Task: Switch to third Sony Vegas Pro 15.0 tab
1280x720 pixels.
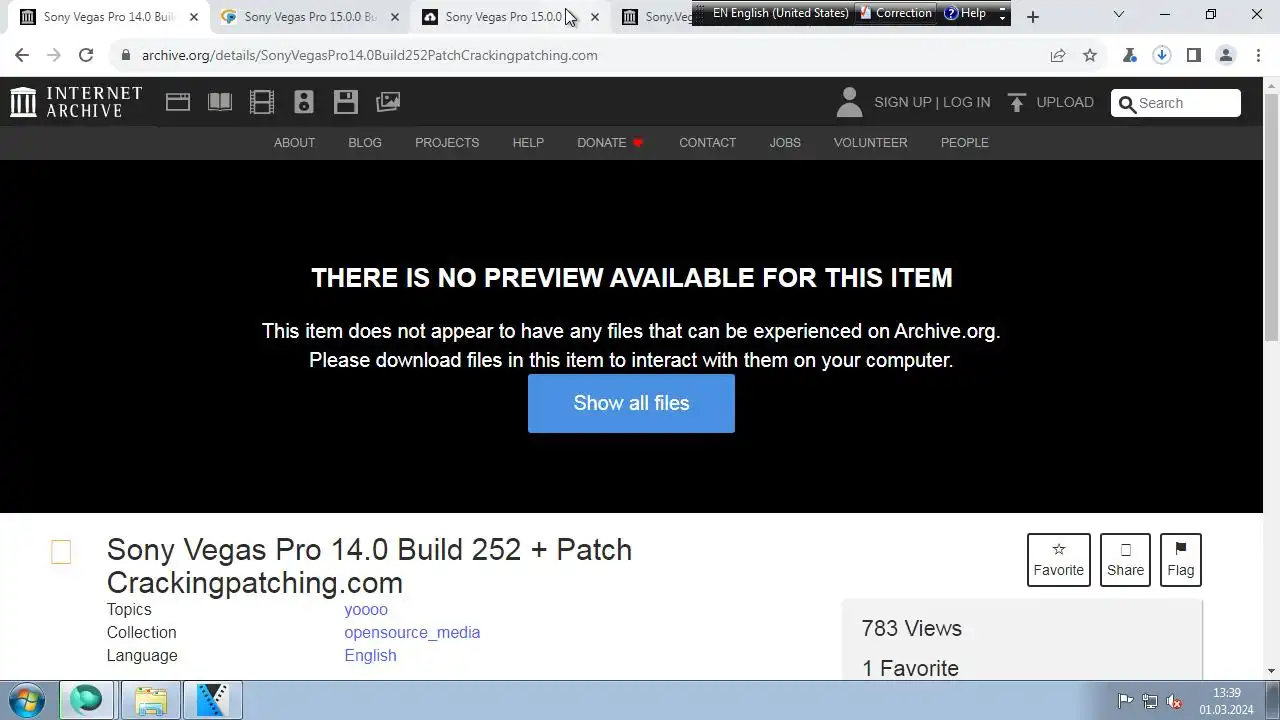Action: [x=502, y=17]
